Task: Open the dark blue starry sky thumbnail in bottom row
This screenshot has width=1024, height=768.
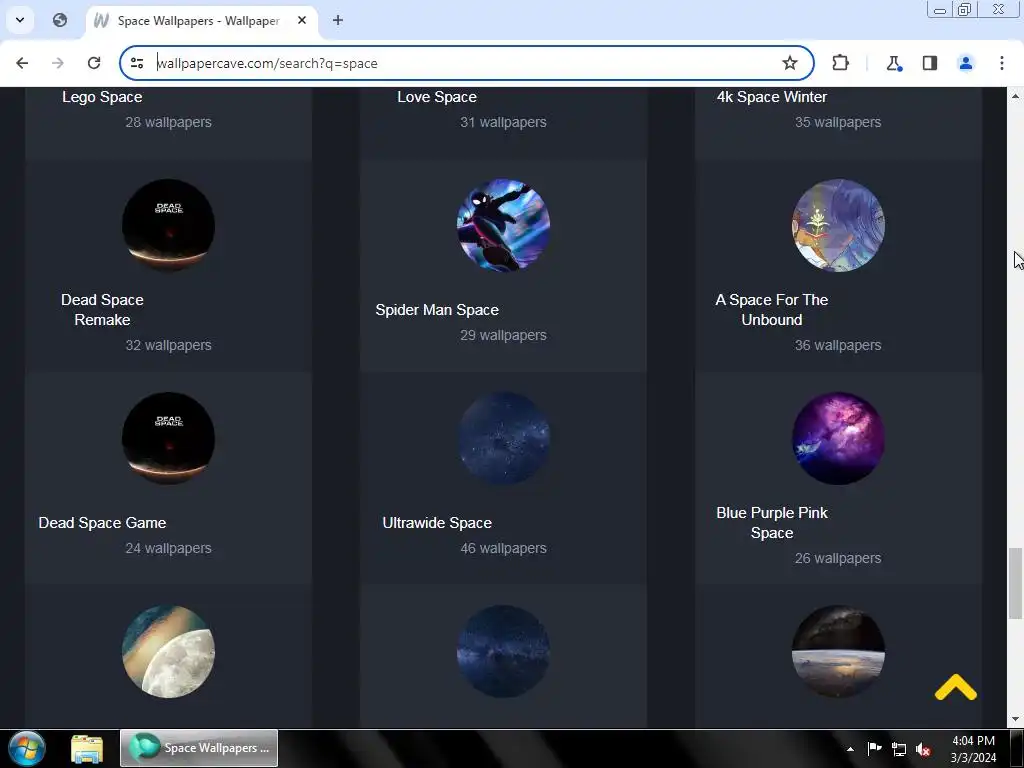Action: (x=504, y=651)
